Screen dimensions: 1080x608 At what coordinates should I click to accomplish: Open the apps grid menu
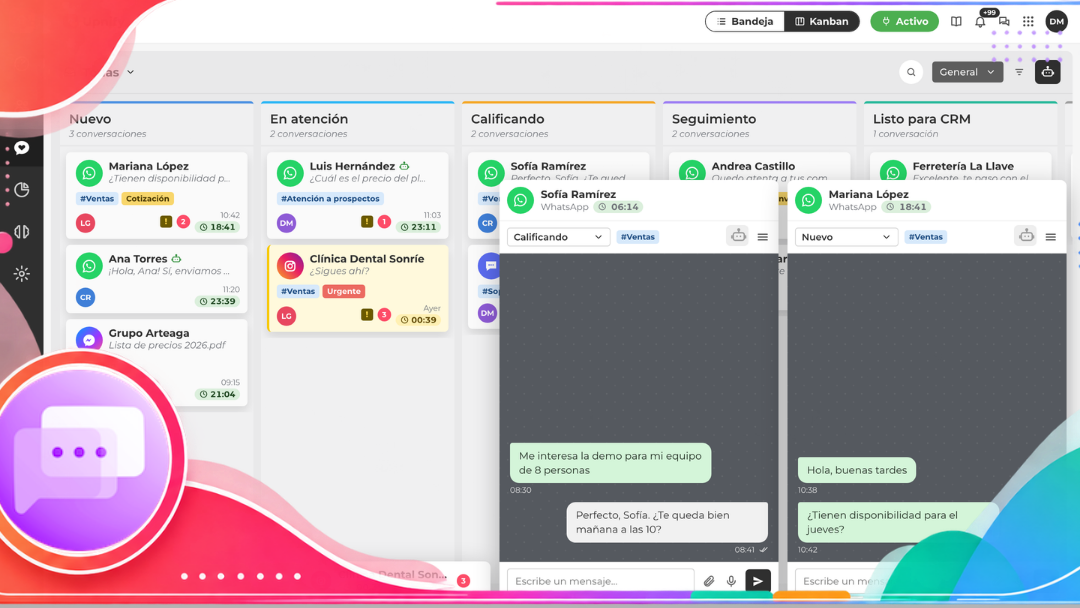click(x=1028, y=21)
